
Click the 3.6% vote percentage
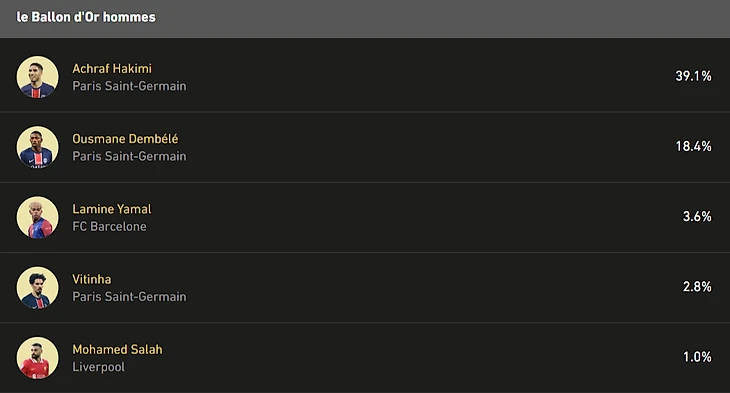point(697,217)
